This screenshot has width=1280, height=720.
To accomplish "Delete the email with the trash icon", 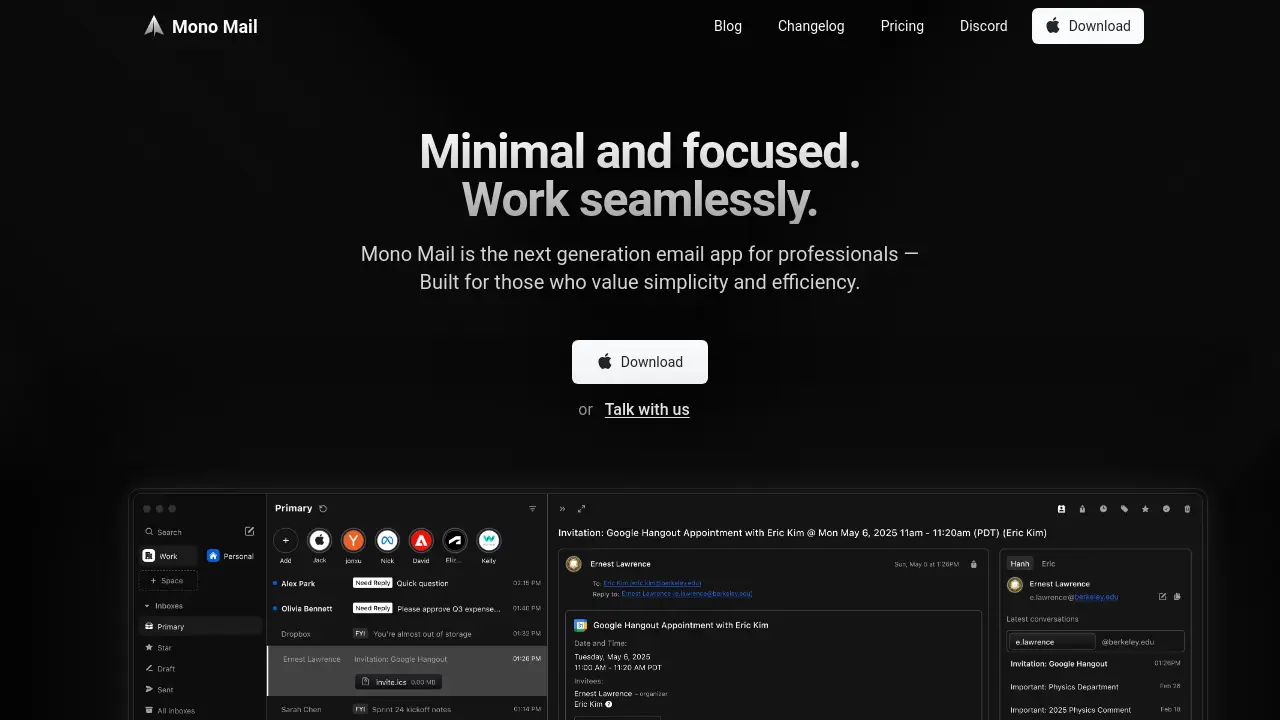I will tap(1187, 509).
